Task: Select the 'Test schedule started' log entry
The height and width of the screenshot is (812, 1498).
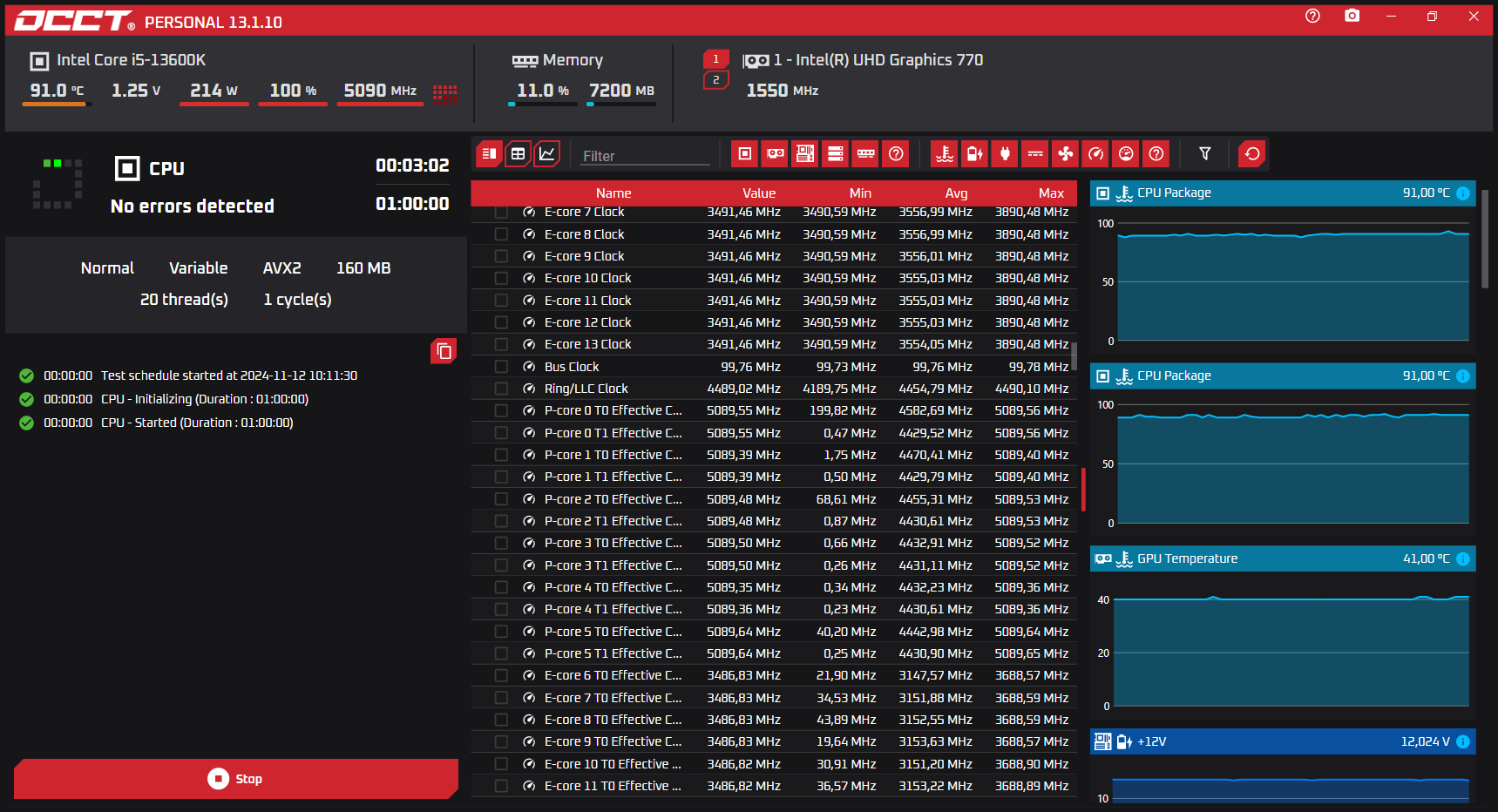Action: coord(188,376)
